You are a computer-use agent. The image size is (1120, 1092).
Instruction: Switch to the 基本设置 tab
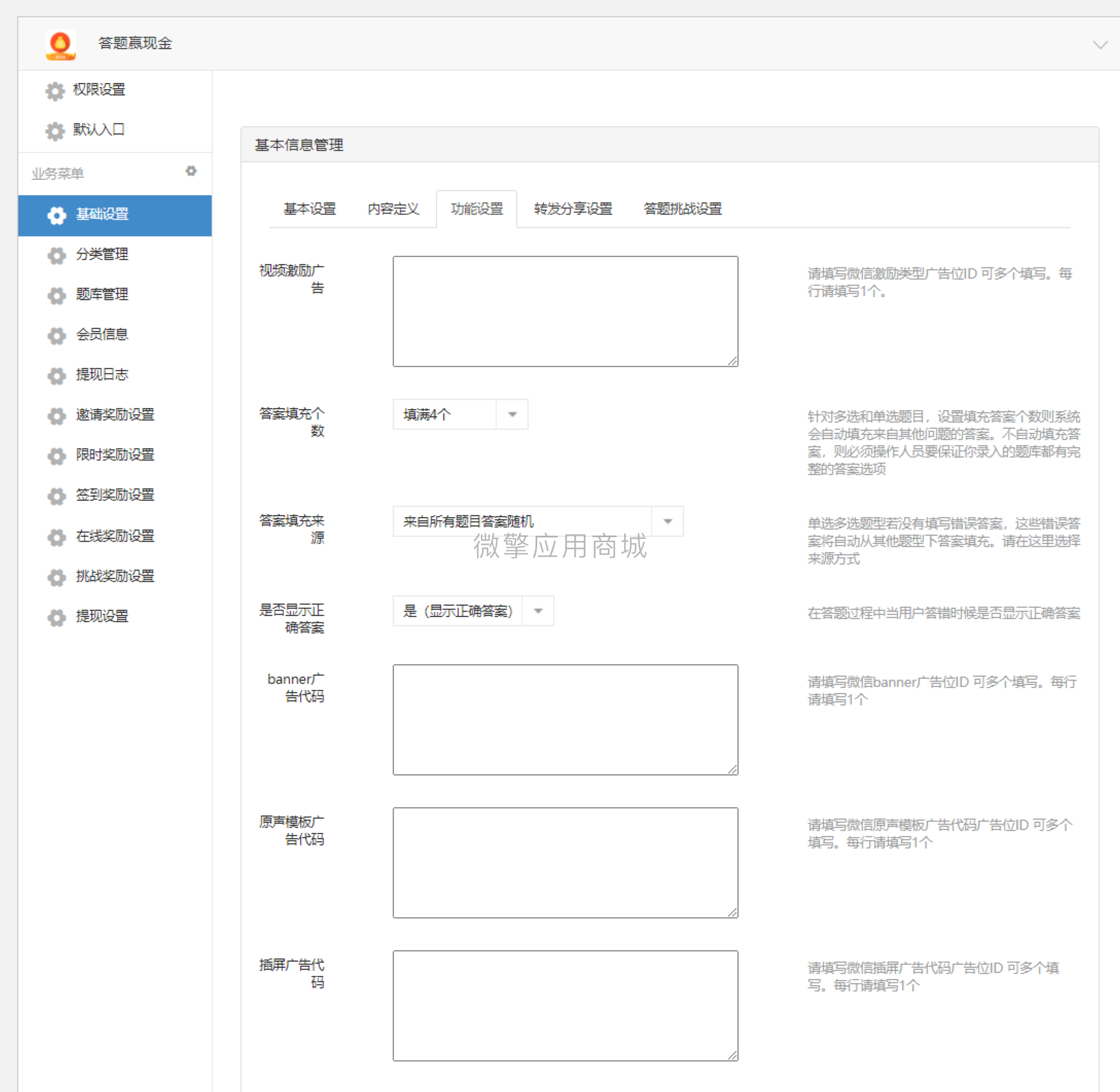pos(310,209)
